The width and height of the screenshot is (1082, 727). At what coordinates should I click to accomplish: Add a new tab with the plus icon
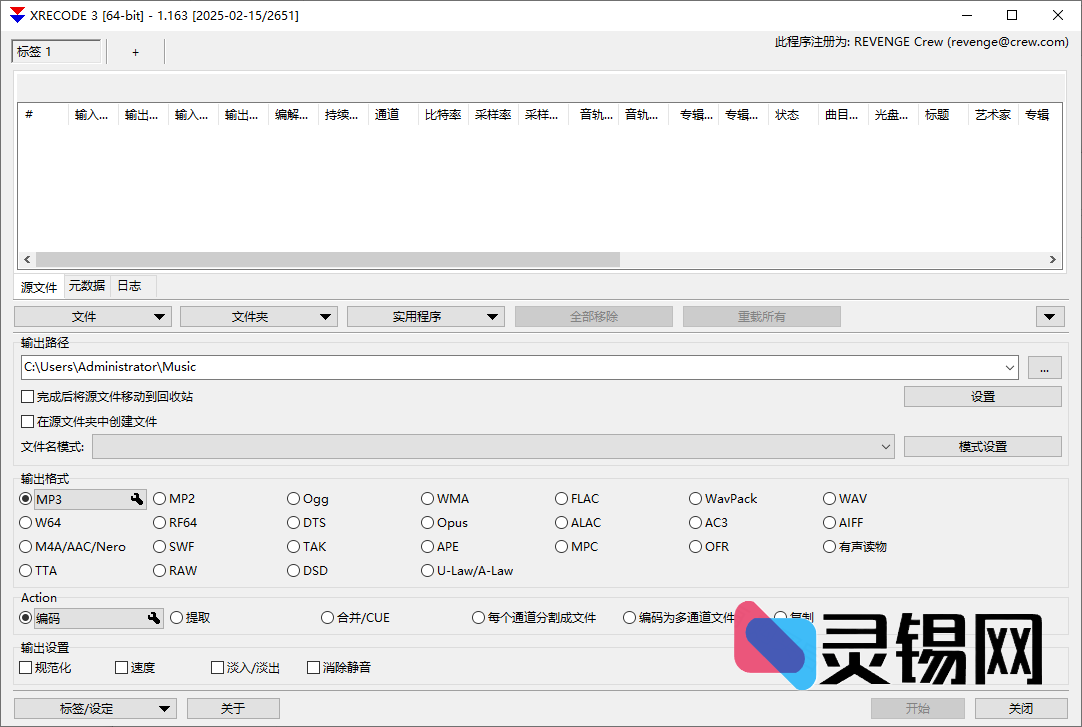tap(135, 51)
